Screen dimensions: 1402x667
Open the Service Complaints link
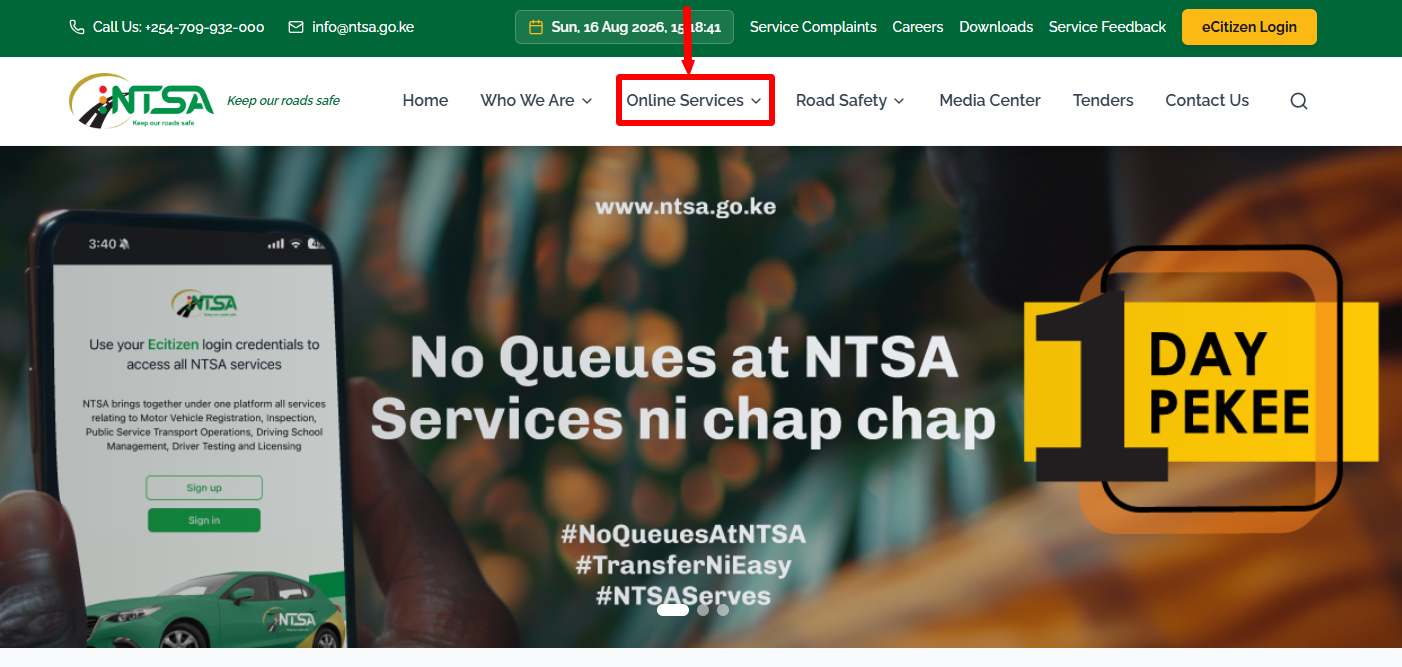coord(813,27)
